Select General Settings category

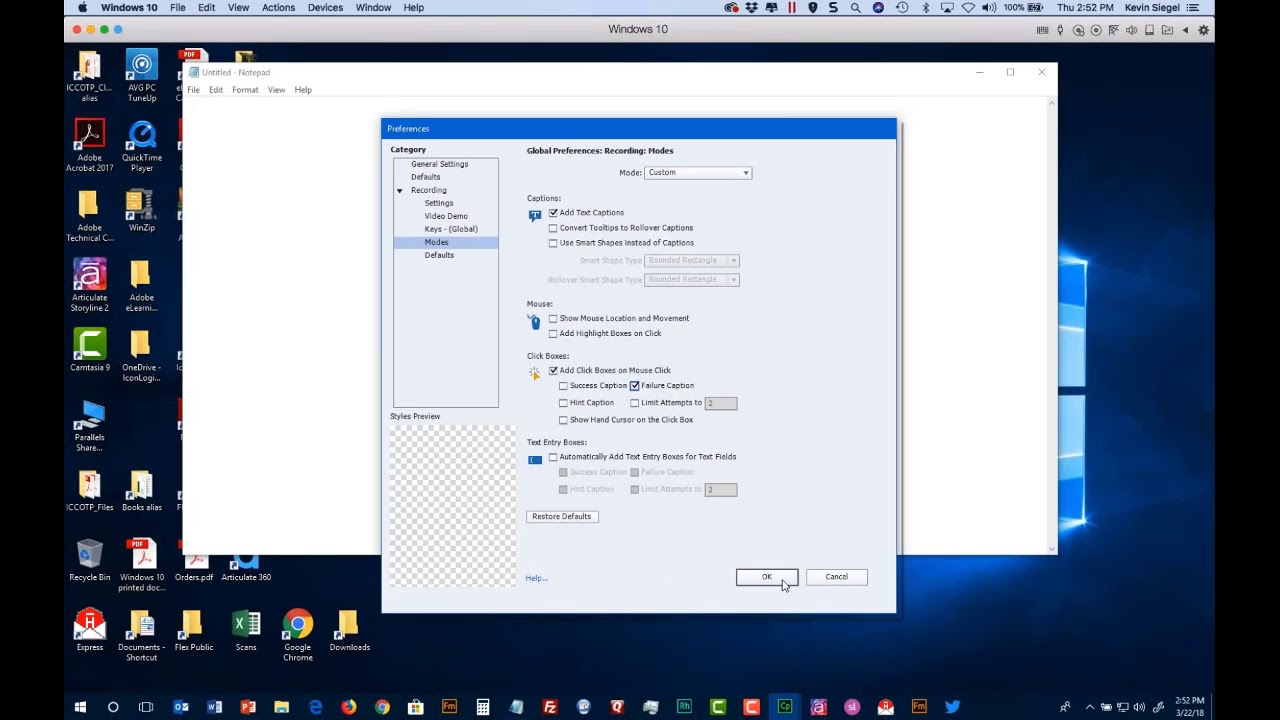click(x=439, y=164)
